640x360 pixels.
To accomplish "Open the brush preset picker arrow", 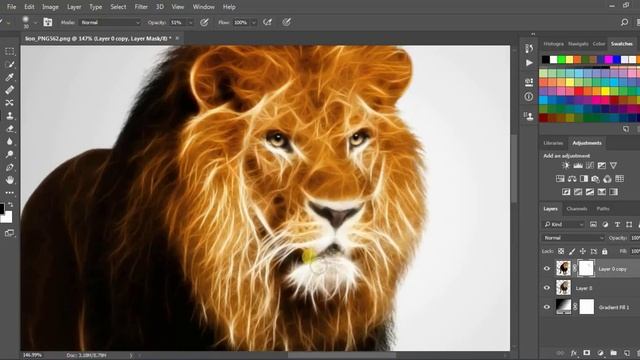I will coord(36,23).
